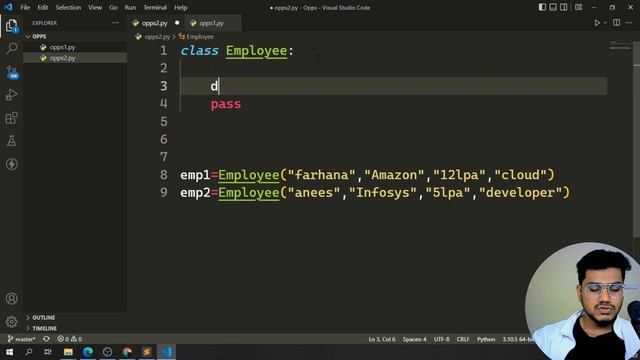Screen dimensions: 640x360
Task: Click Employee symbol in the breadcrumb
Action: [x=200, y=37]
